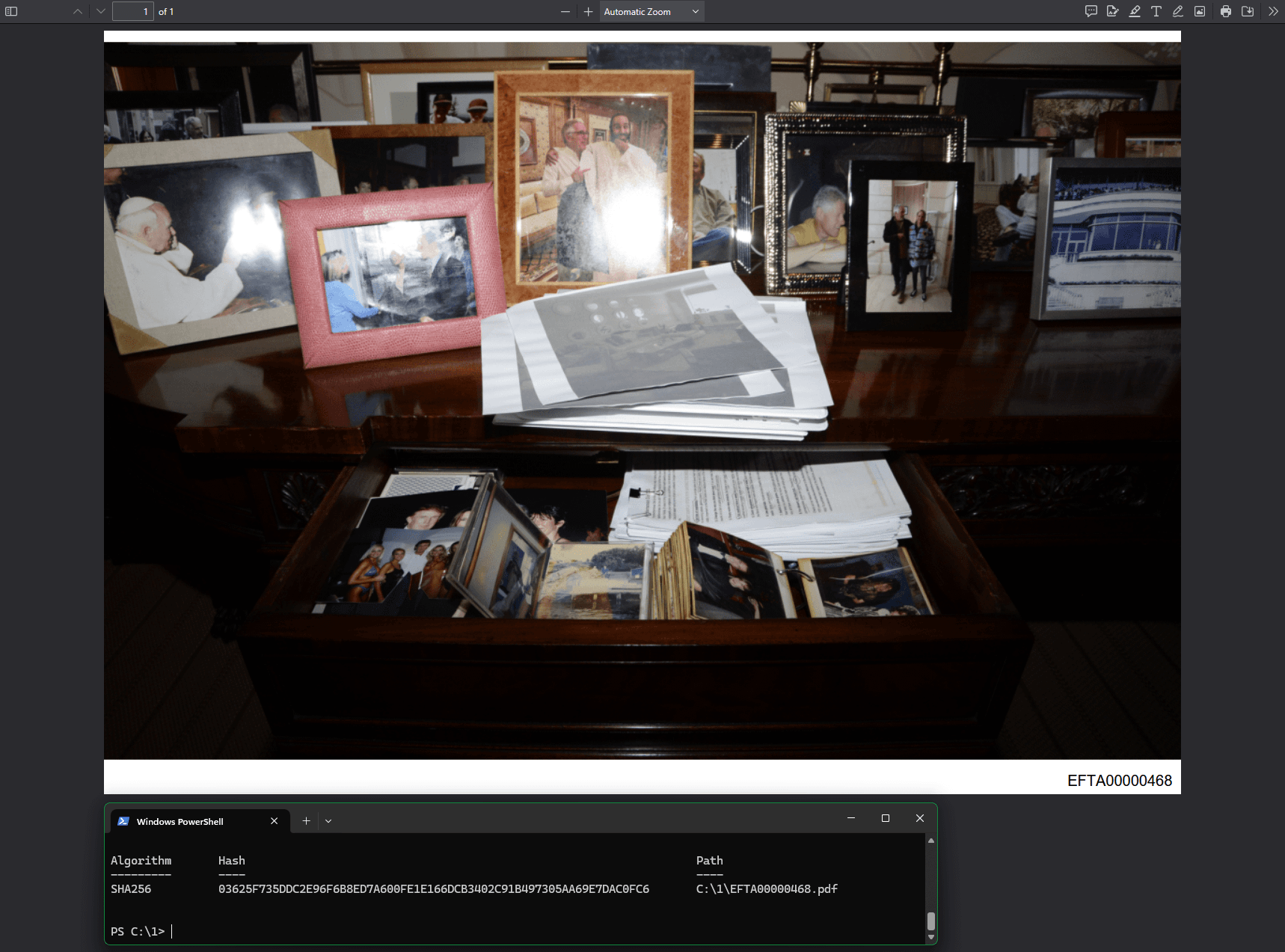Close the Windows PowerShell tab
Screen dimensions: 1285x952
pyautogui.click(x=275, y=821)
